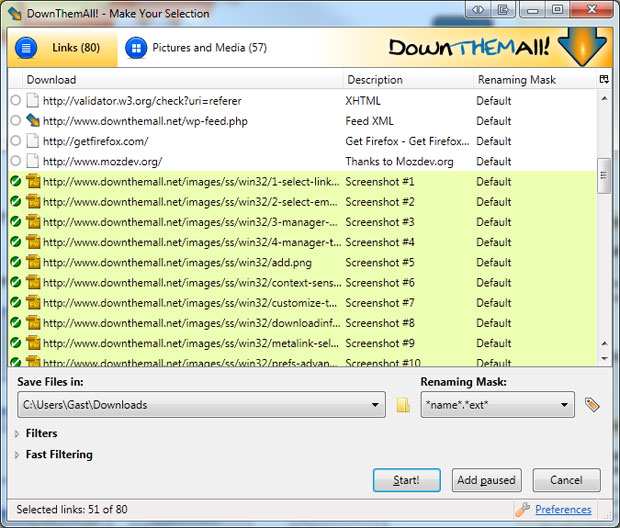Switch to the Links (80) tab
The width and height of the screenshot is (620, 528).
[x=62, y=48]
